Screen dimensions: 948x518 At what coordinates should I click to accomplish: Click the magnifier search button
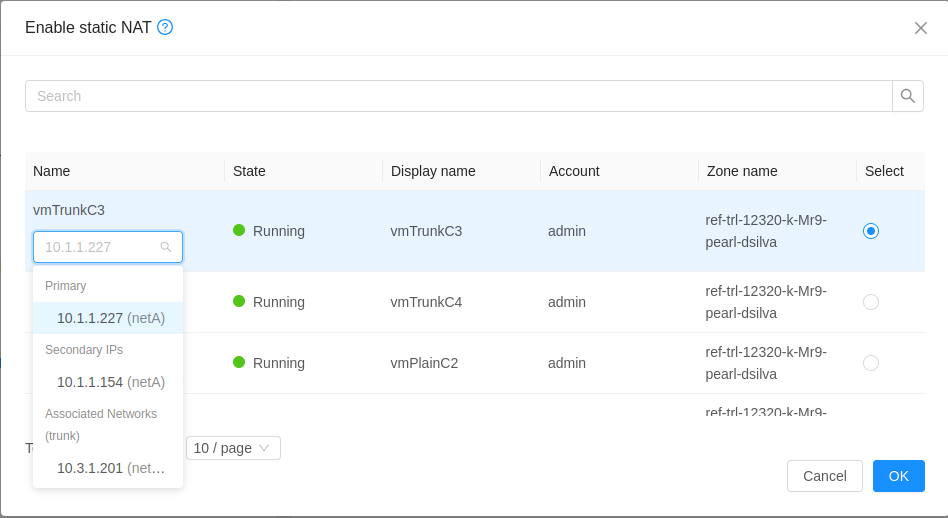[x=907, y=96]
